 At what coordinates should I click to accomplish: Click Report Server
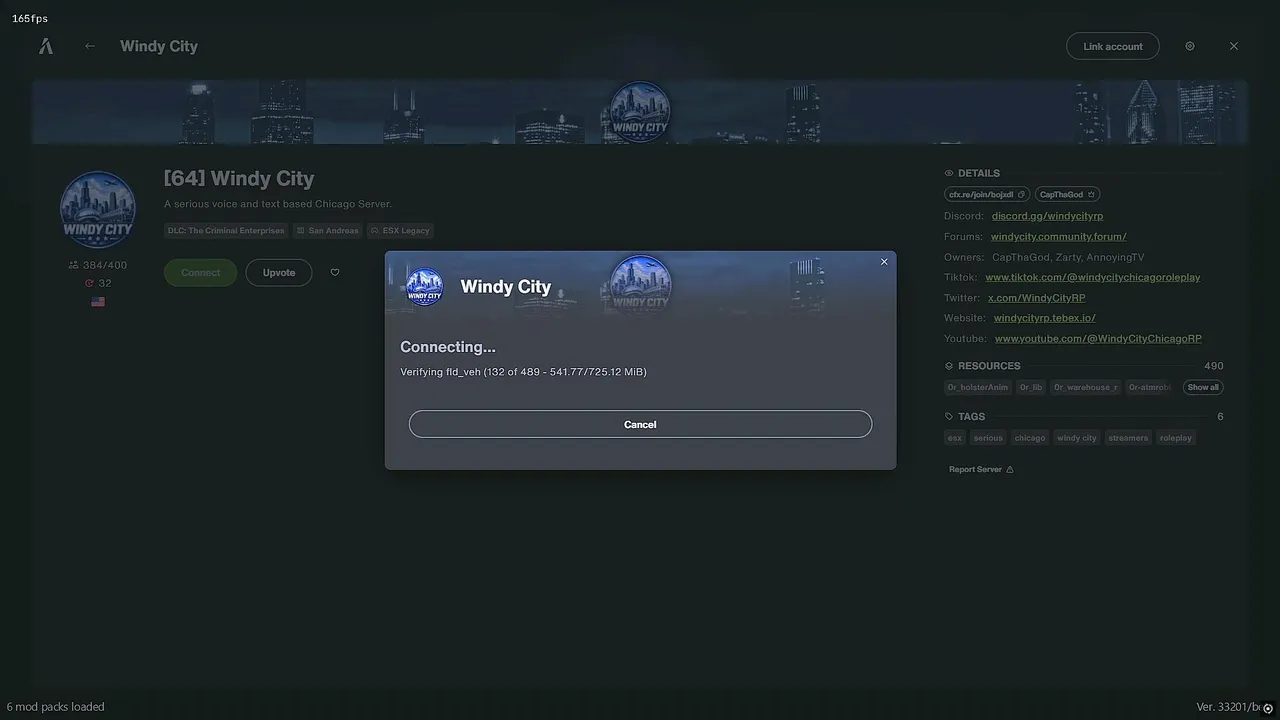975,470
